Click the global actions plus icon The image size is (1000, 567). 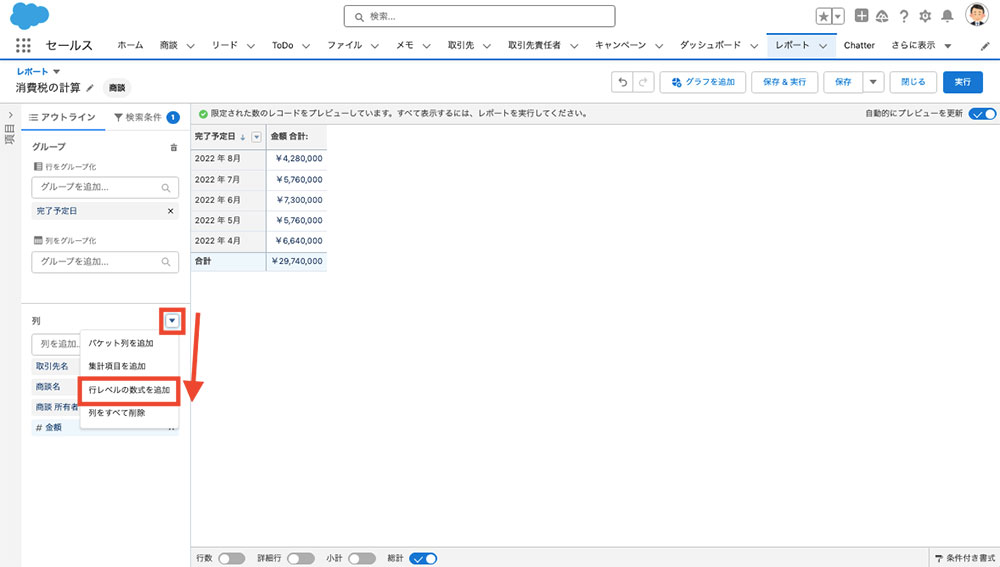point(861,16)
